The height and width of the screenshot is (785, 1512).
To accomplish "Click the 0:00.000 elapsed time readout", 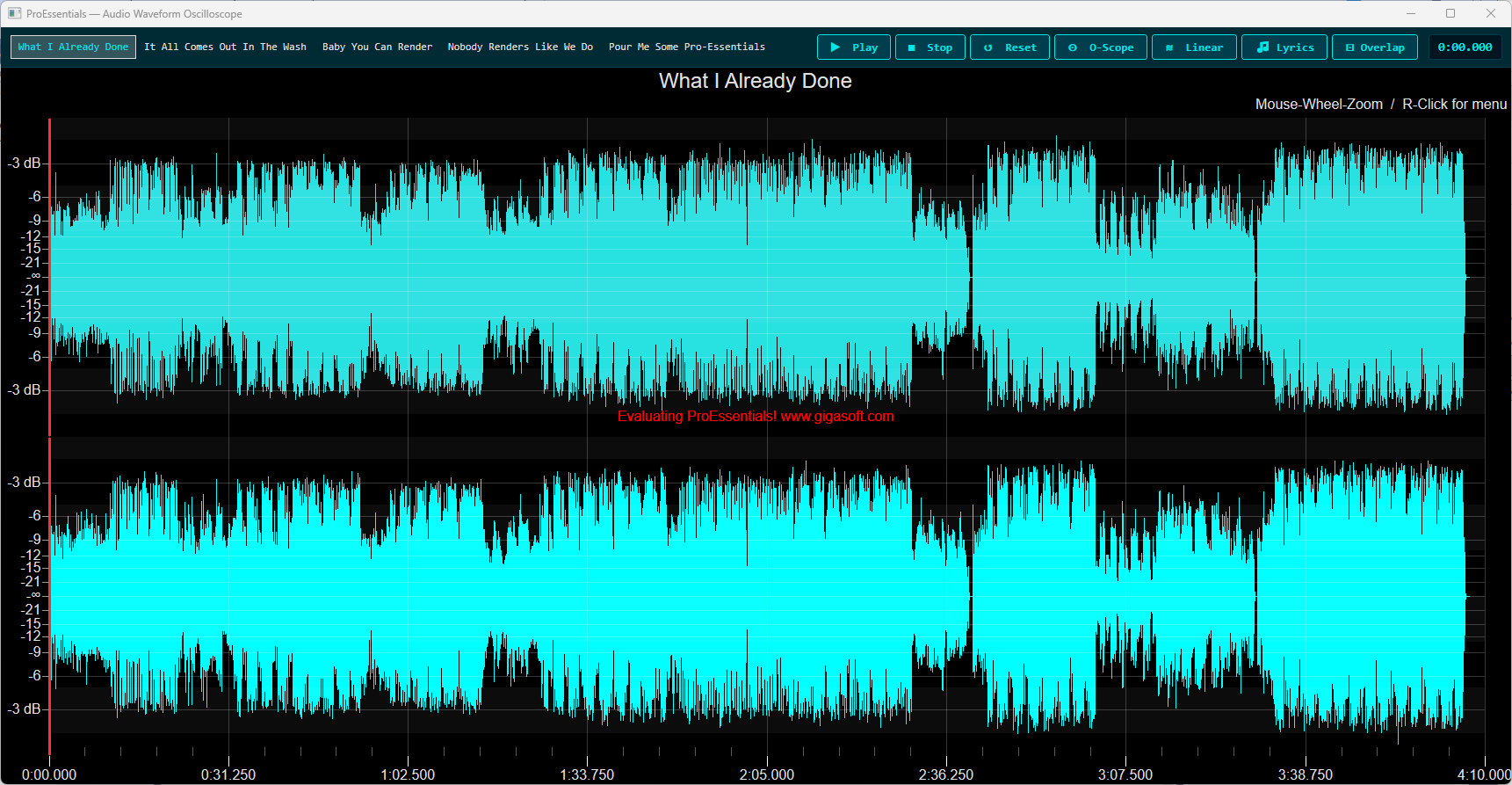I will (x=1465, y=47).
